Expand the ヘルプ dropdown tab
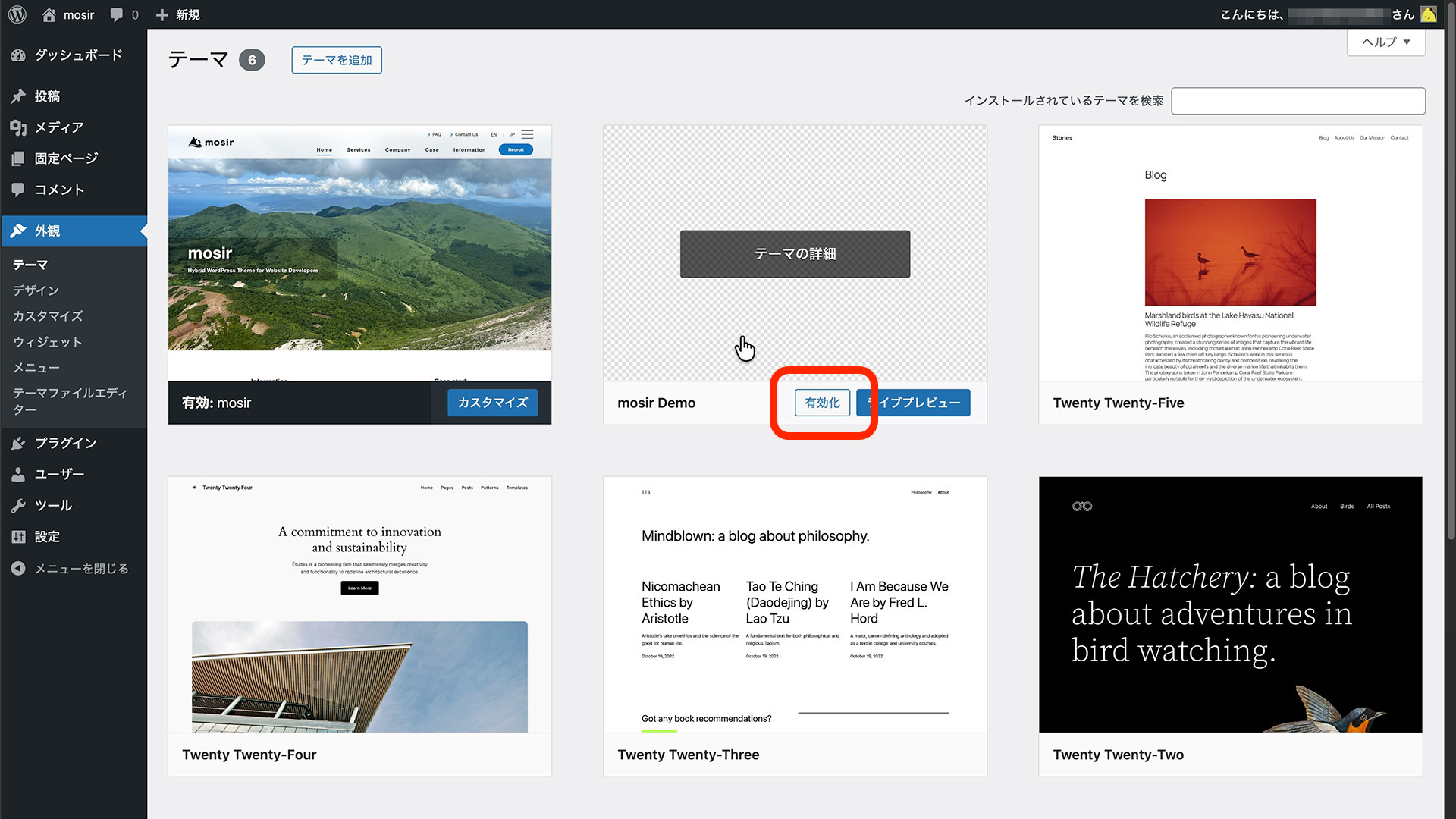This screenshot has width=1456, height=819. [1385, 42]
